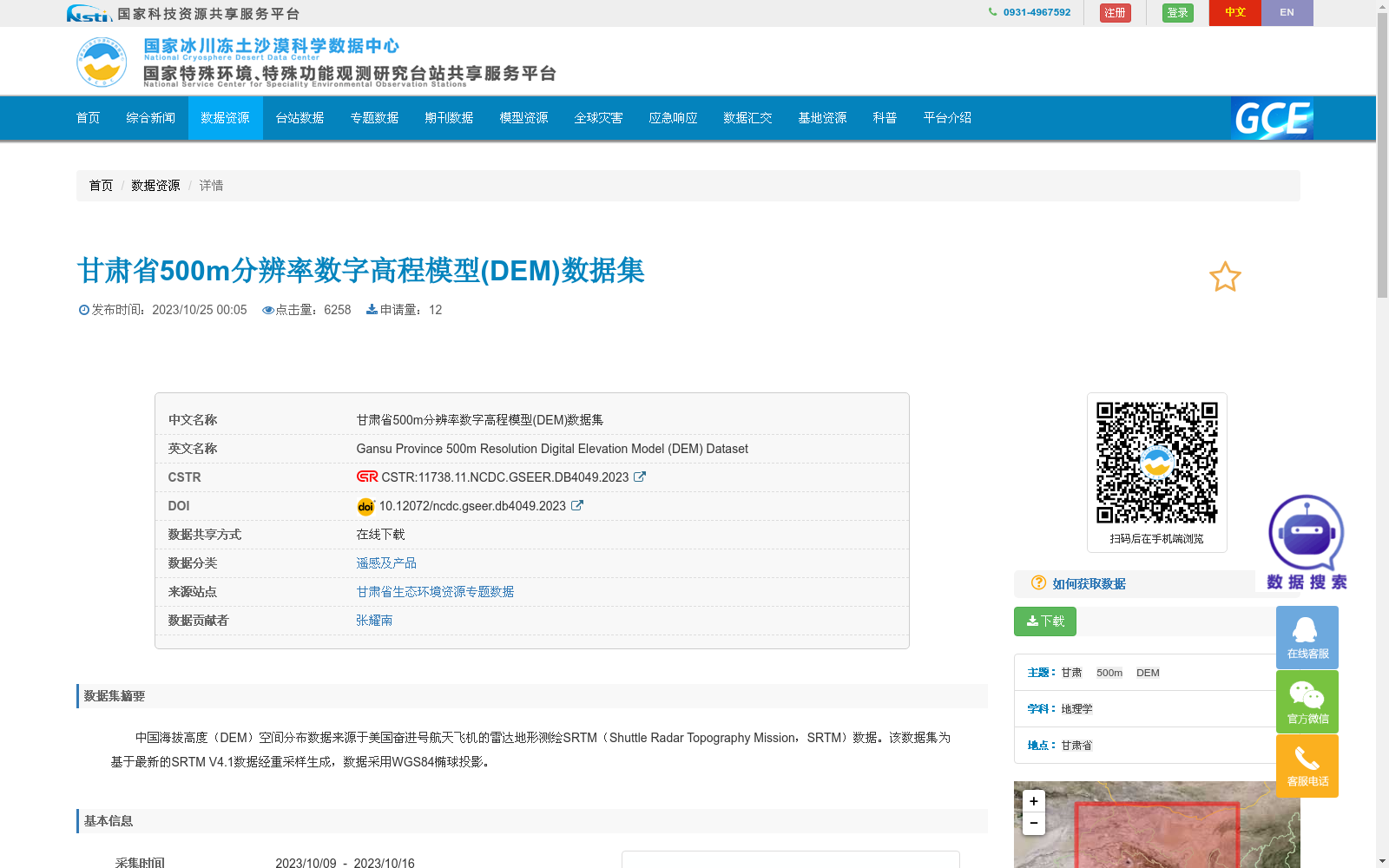Open the 遥感及产品 category link
Image resolution: width=1389 pixels, height=868 pixels.
coord(385,562)
